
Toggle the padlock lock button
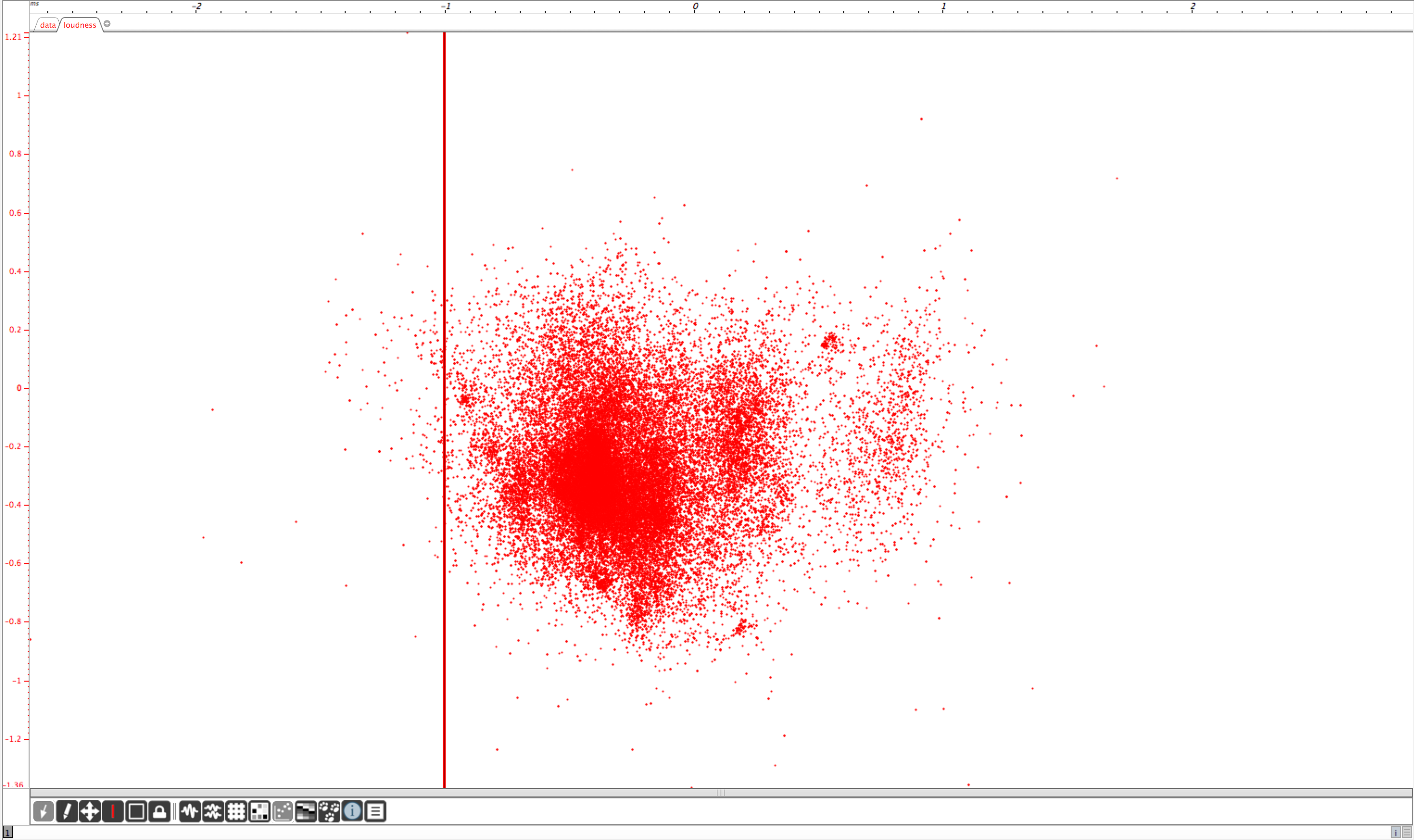160,811
